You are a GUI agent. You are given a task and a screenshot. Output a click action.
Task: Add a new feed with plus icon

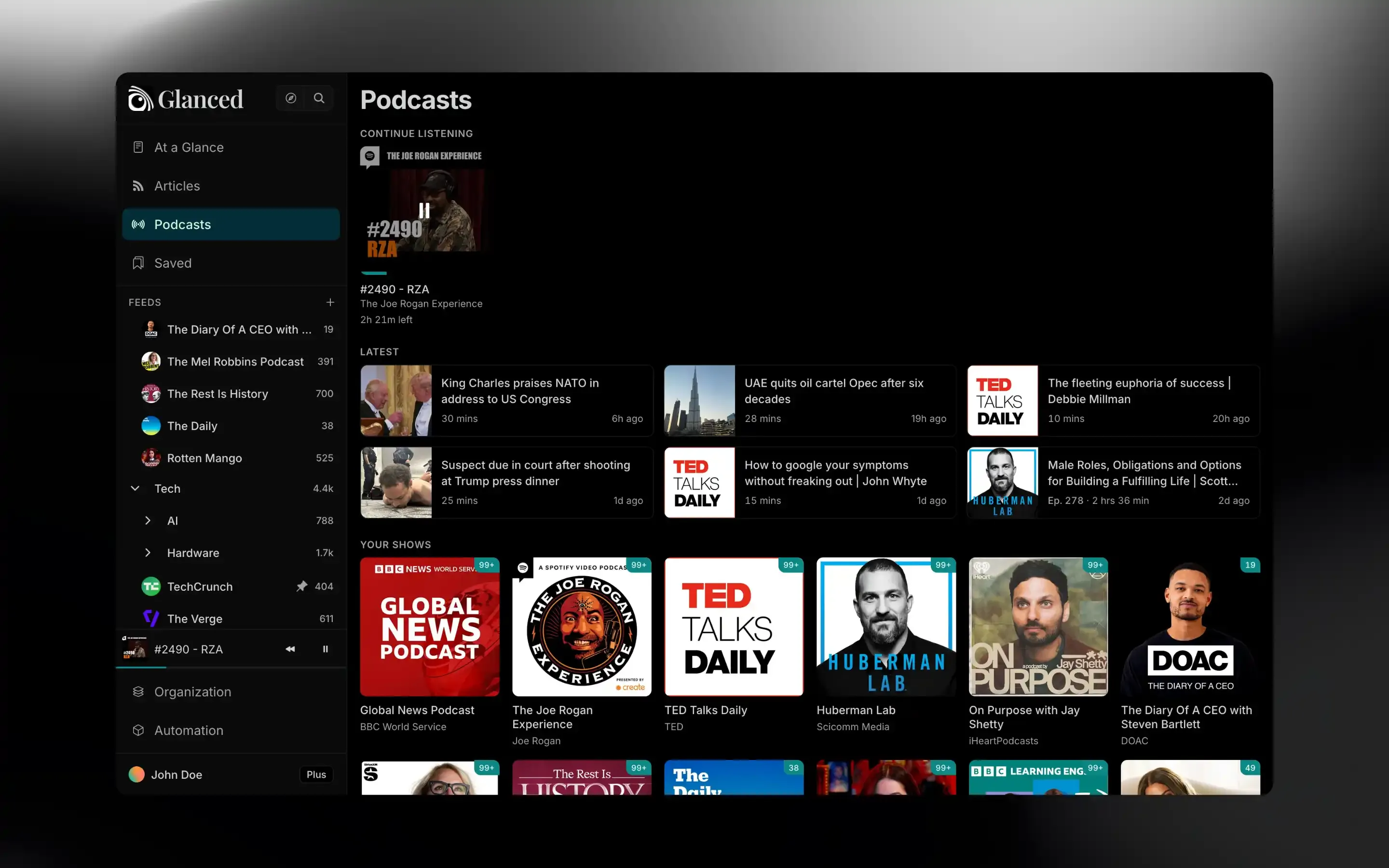tap(330, 302)
